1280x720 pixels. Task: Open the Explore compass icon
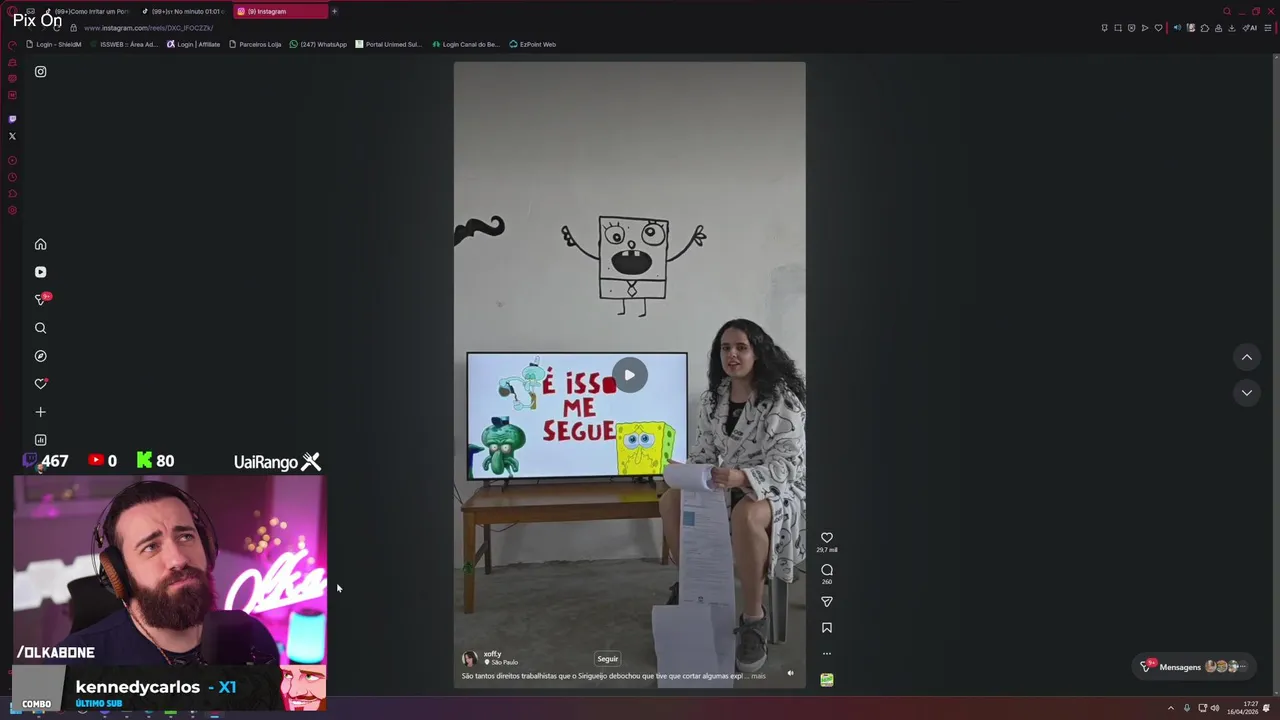tap(40, 356)
